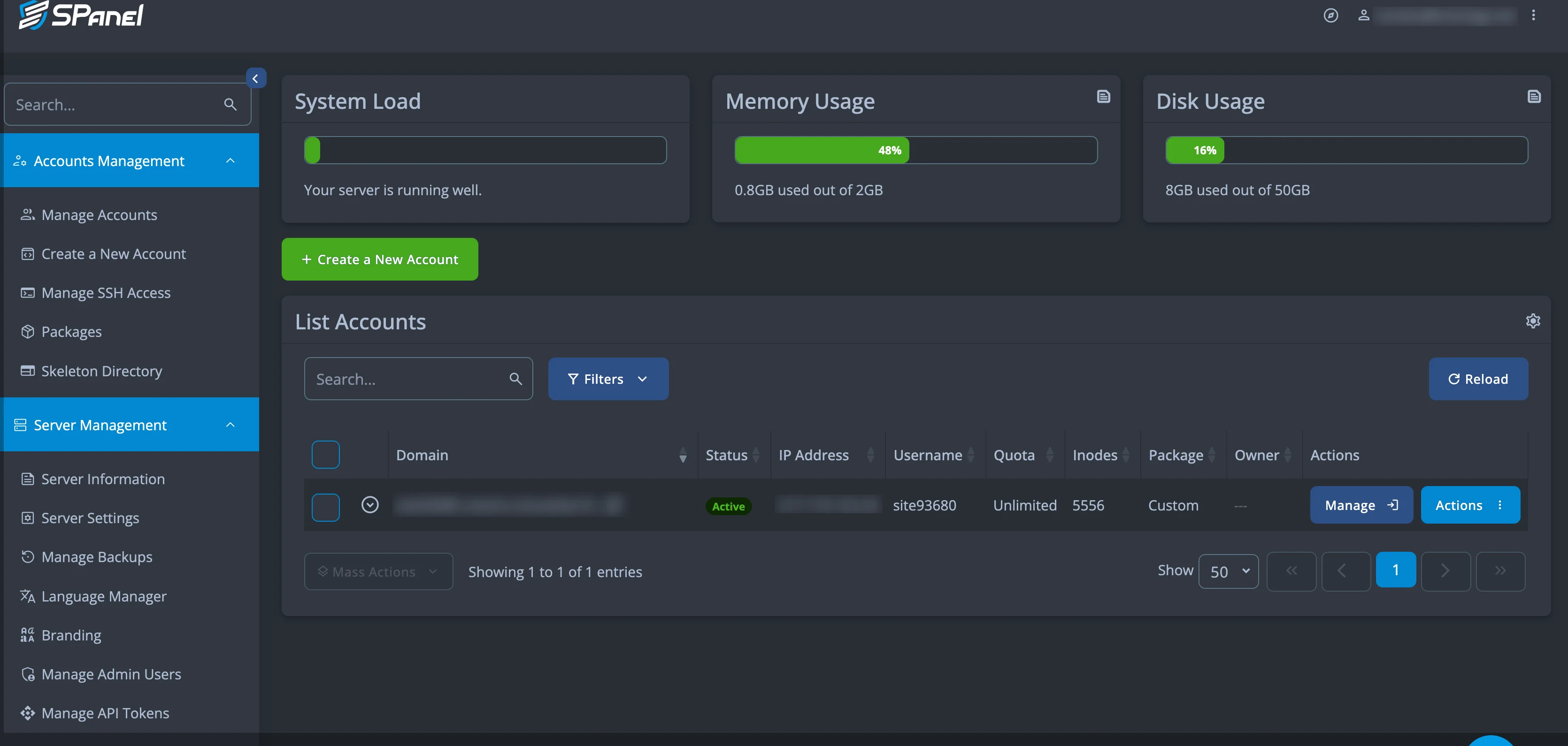Click the username site93680 cell

[924, 505]
